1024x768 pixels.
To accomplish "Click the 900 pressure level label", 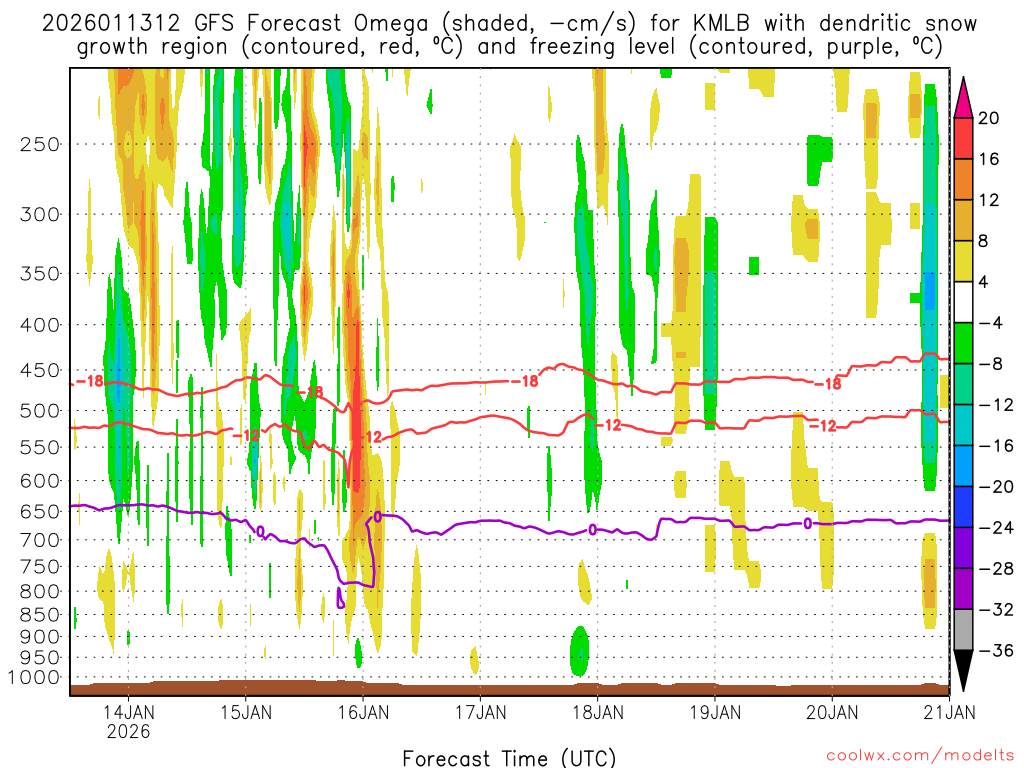I will tap(40, 637).
